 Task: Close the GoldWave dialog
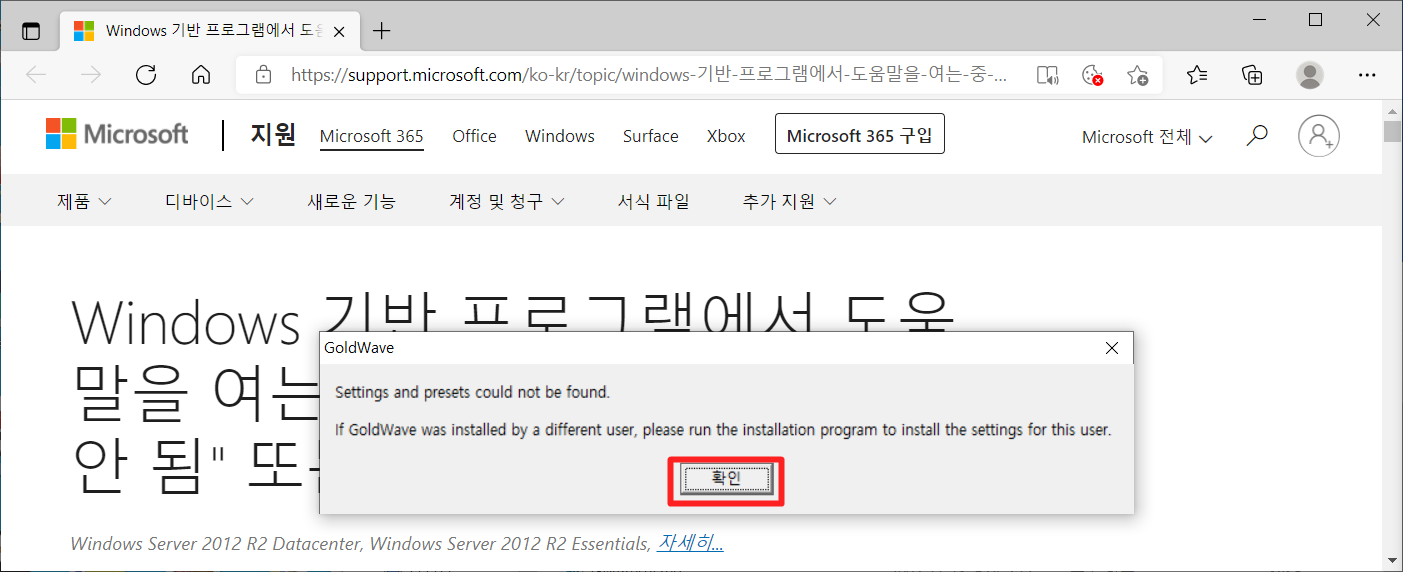(1112, 348)
